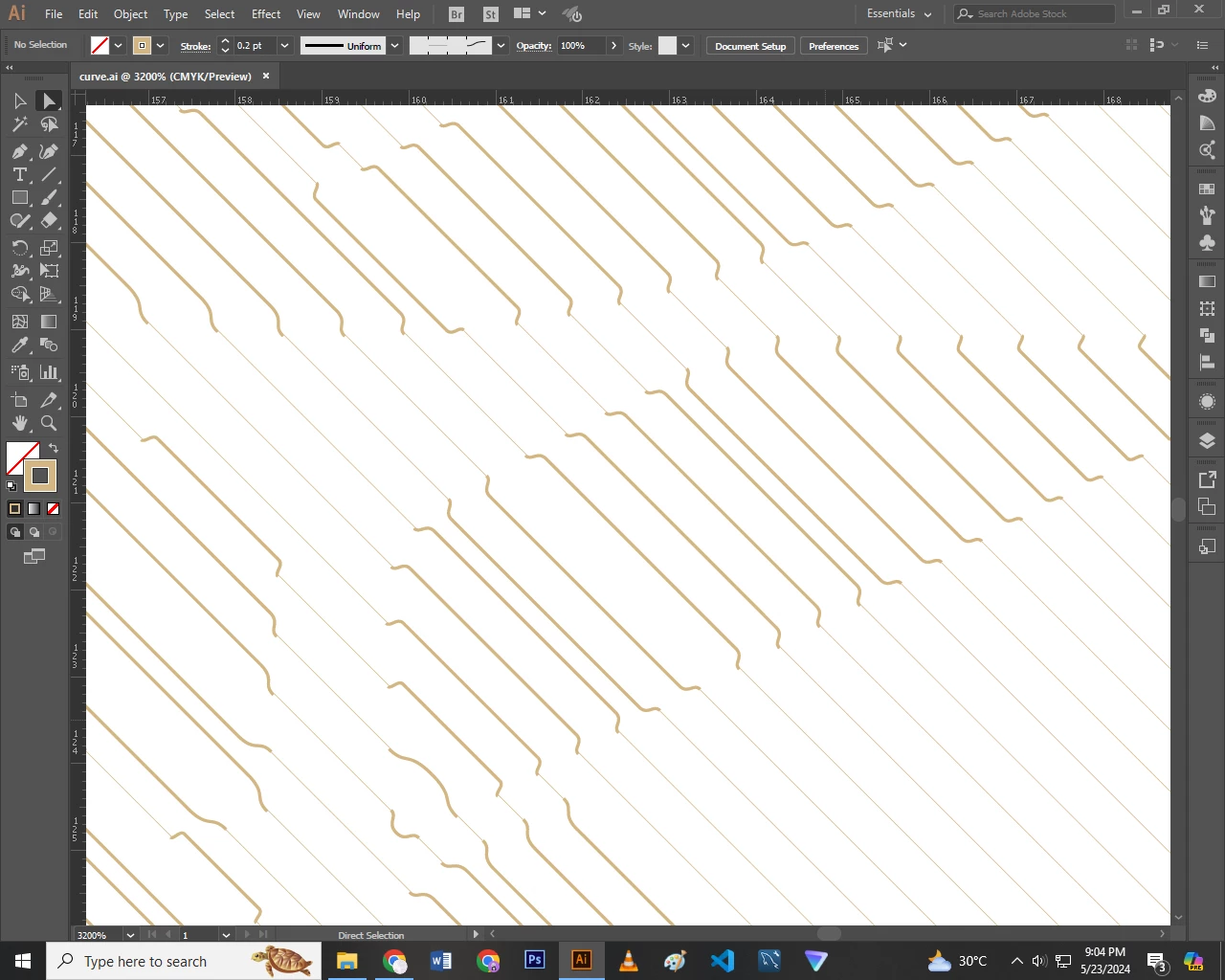Open the File menu
Image resolution: width=1225 pixels, height=980 pixels.
click(x=54, y=13)
